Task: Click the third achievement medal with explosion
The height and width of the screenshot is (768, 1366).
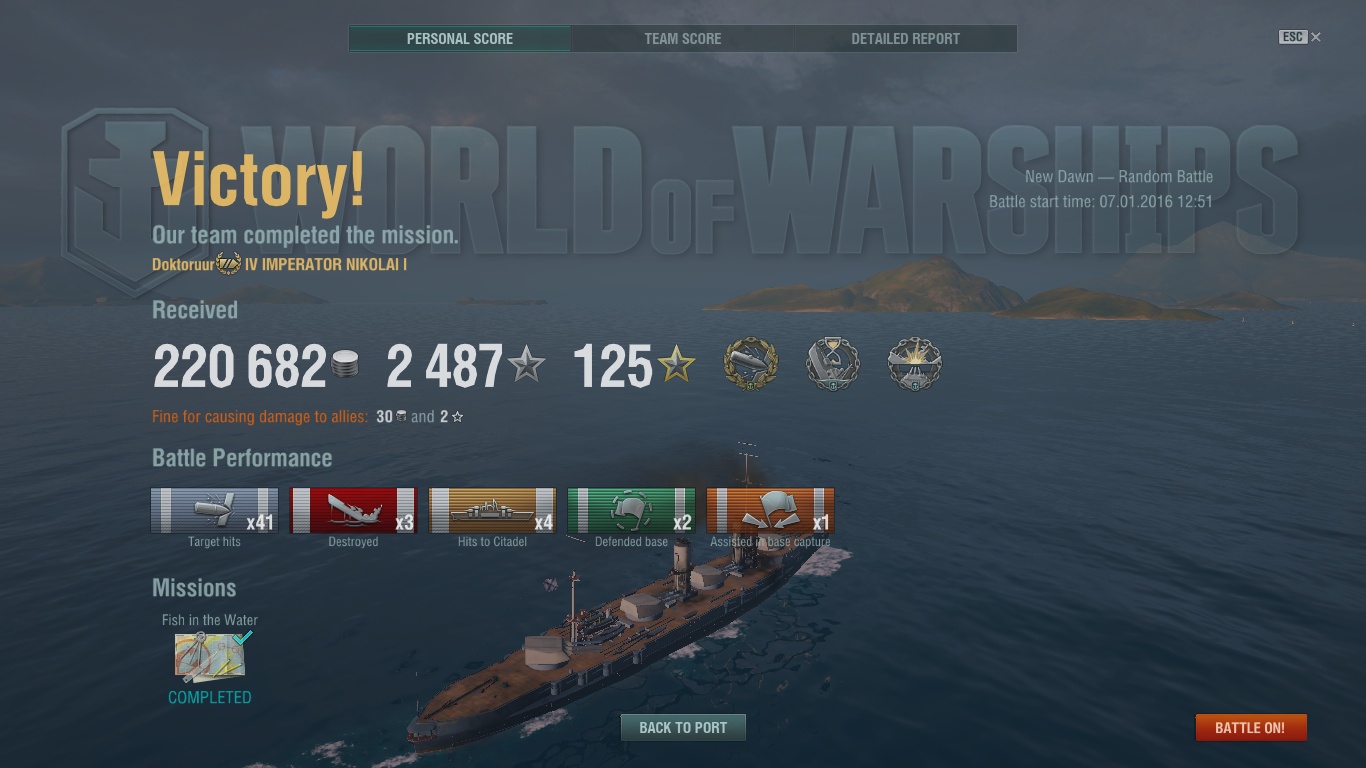Action: click(915, 365)
